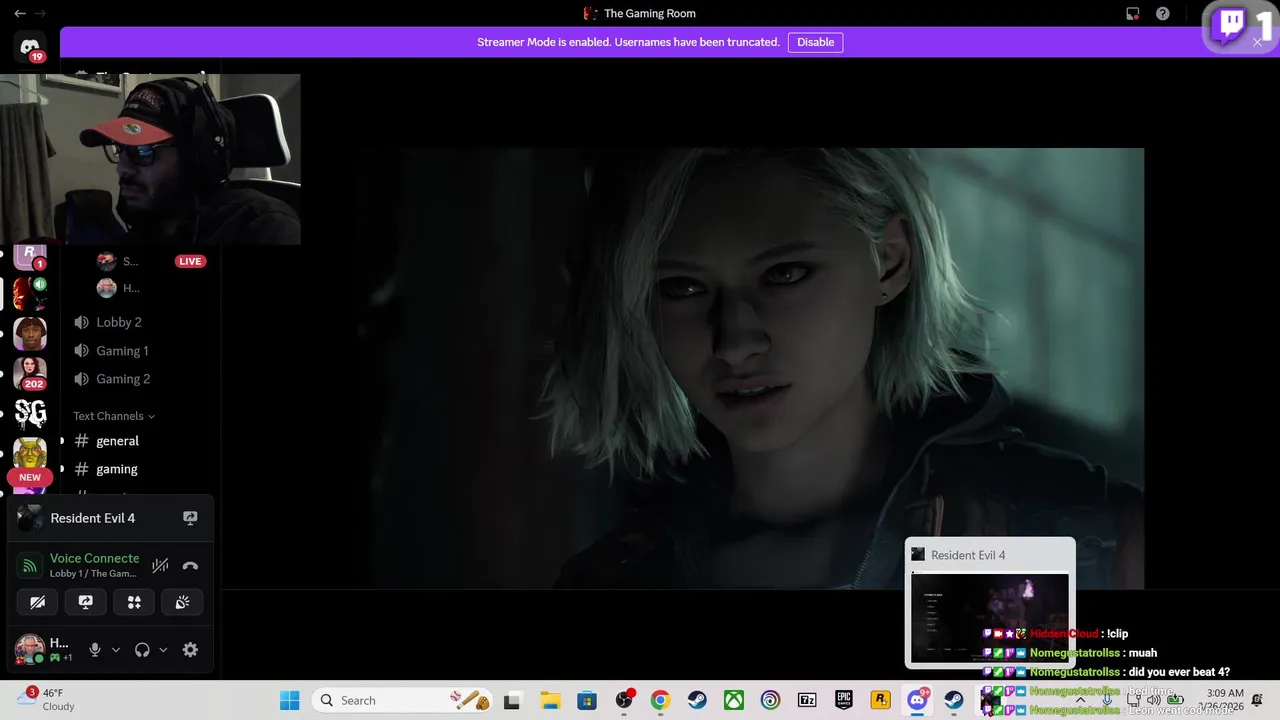Open OBS icon with red record dot
The width and height of the screenshot is (1280, 720).
click(x=624, y=700)
